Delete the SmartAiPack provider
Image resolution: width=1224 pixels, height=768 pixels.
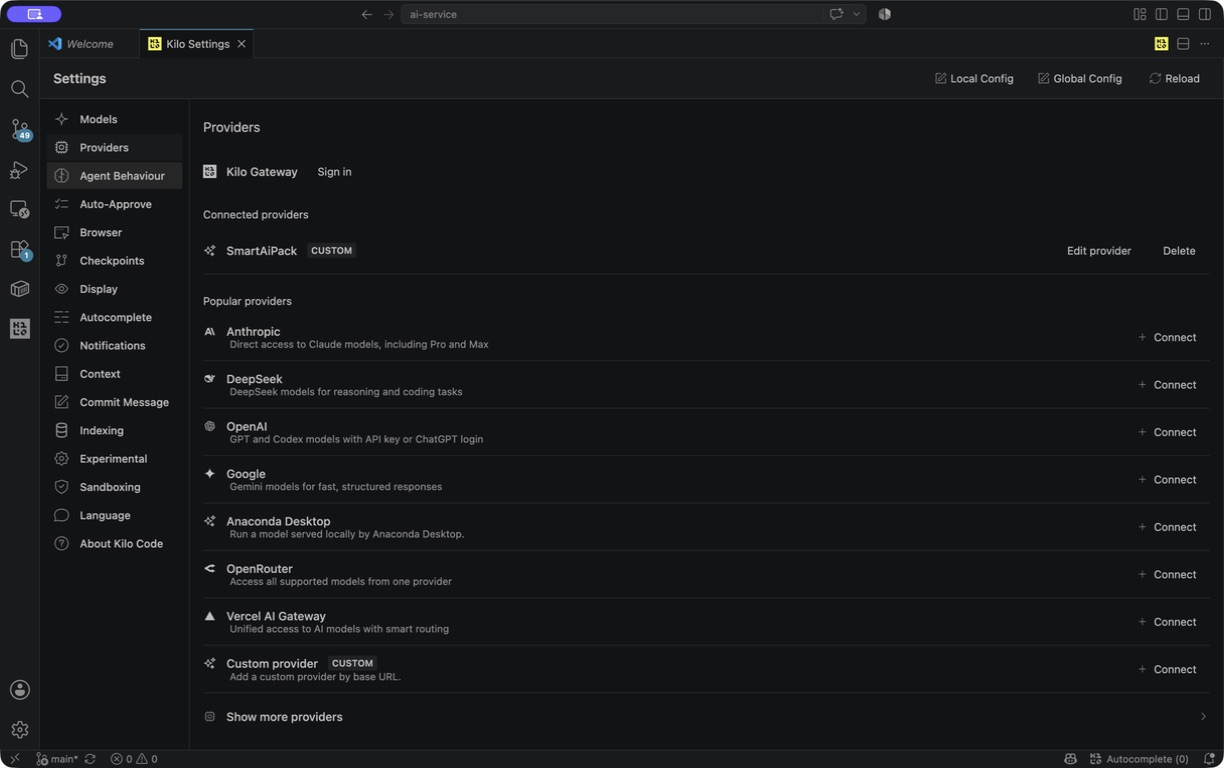[x=1179, y=251]
